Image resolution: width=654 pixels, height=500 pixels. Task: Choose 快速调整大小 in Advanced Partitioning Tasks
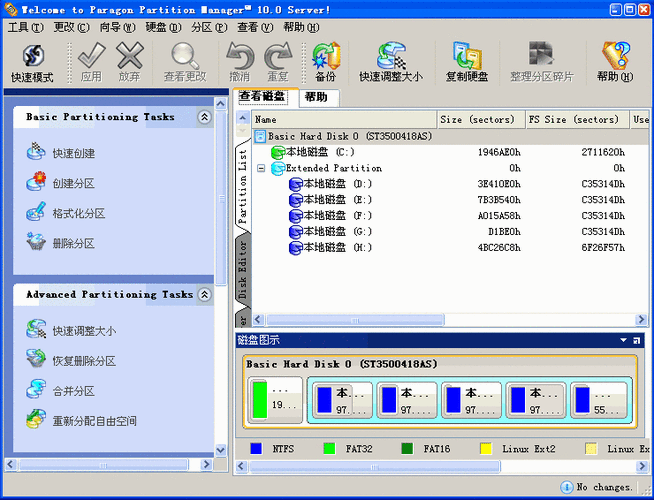[71, 331]
